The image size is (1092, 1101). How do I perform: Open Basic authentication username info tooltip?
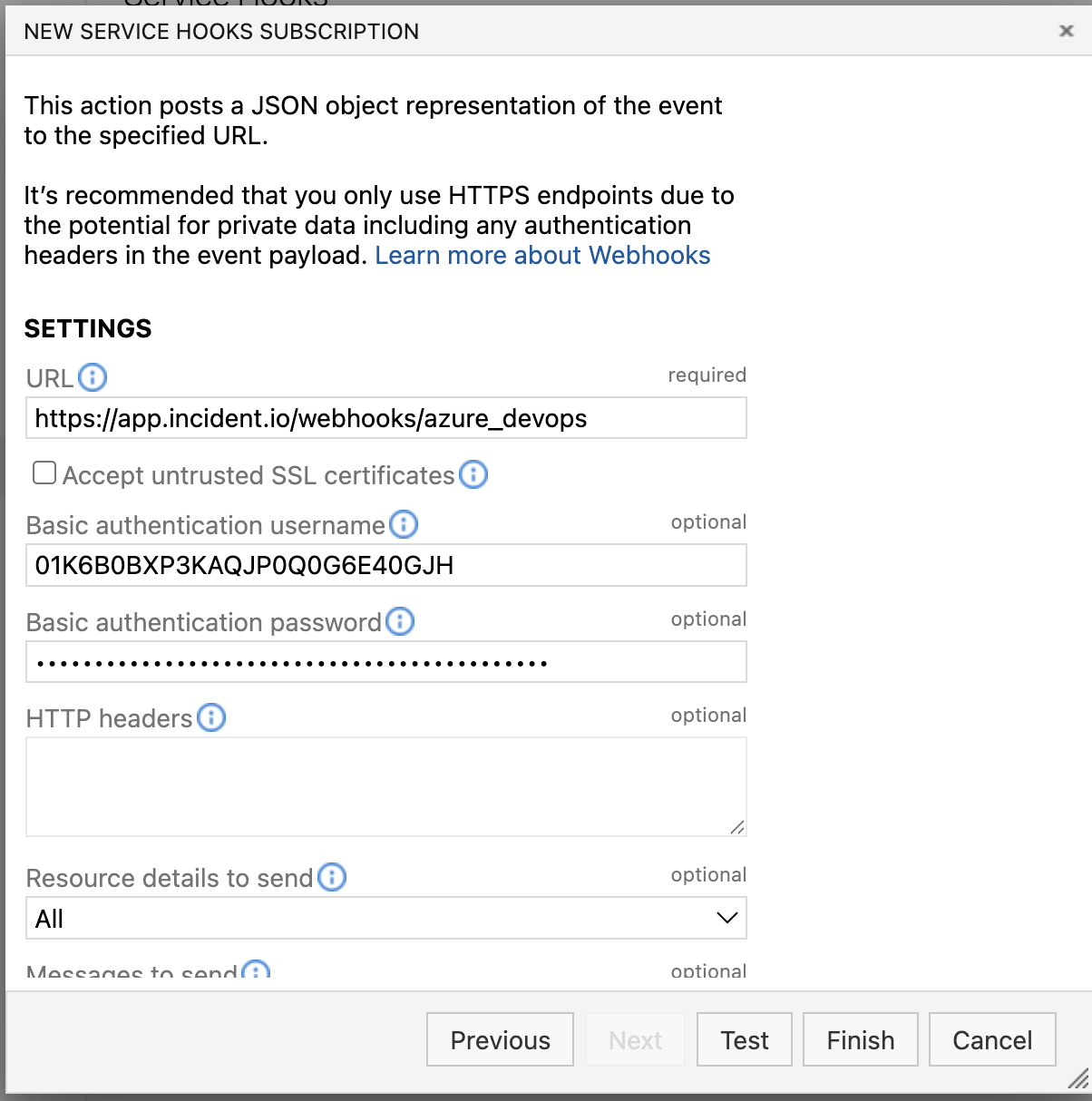click(x=404, y=524)
